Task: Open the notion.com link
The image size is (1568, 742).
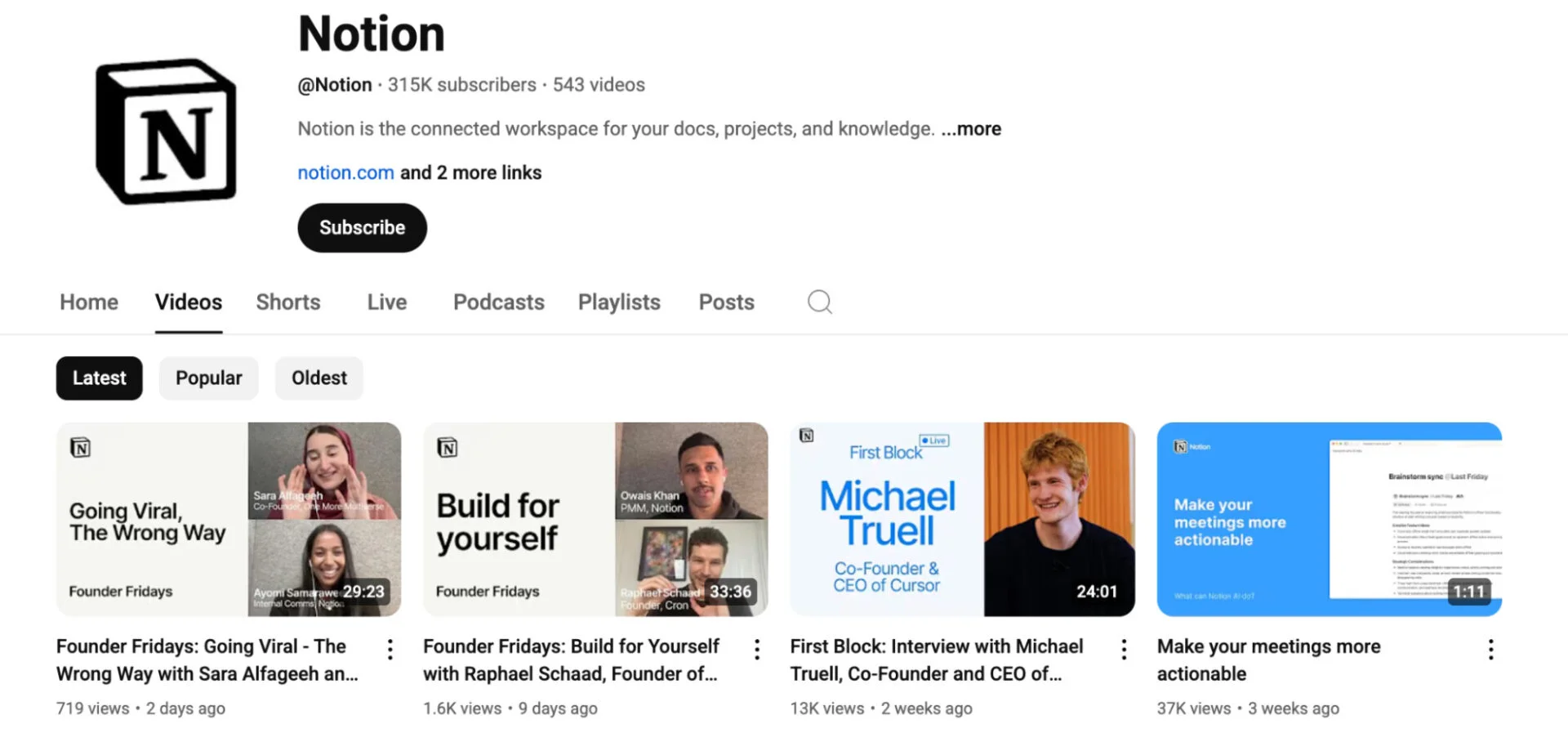Action: [x=345, y=172]
